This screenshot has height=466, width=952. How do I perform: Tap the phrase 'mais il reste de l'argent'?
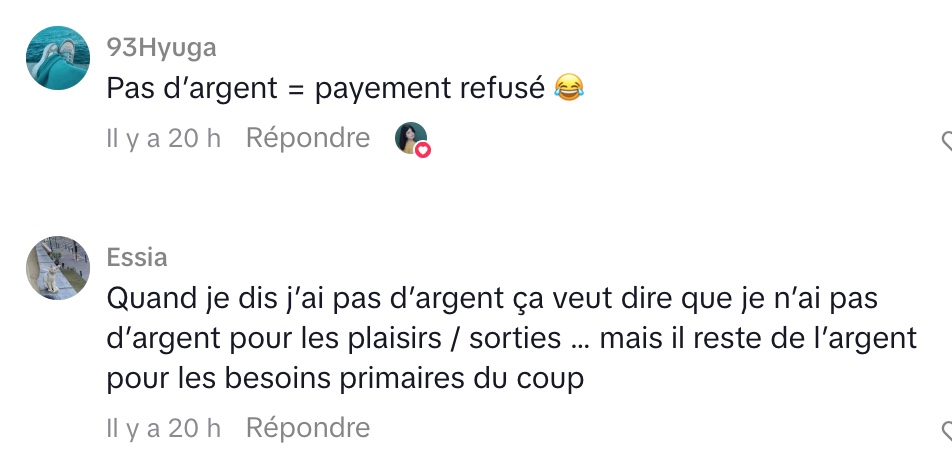click(758, 339)
